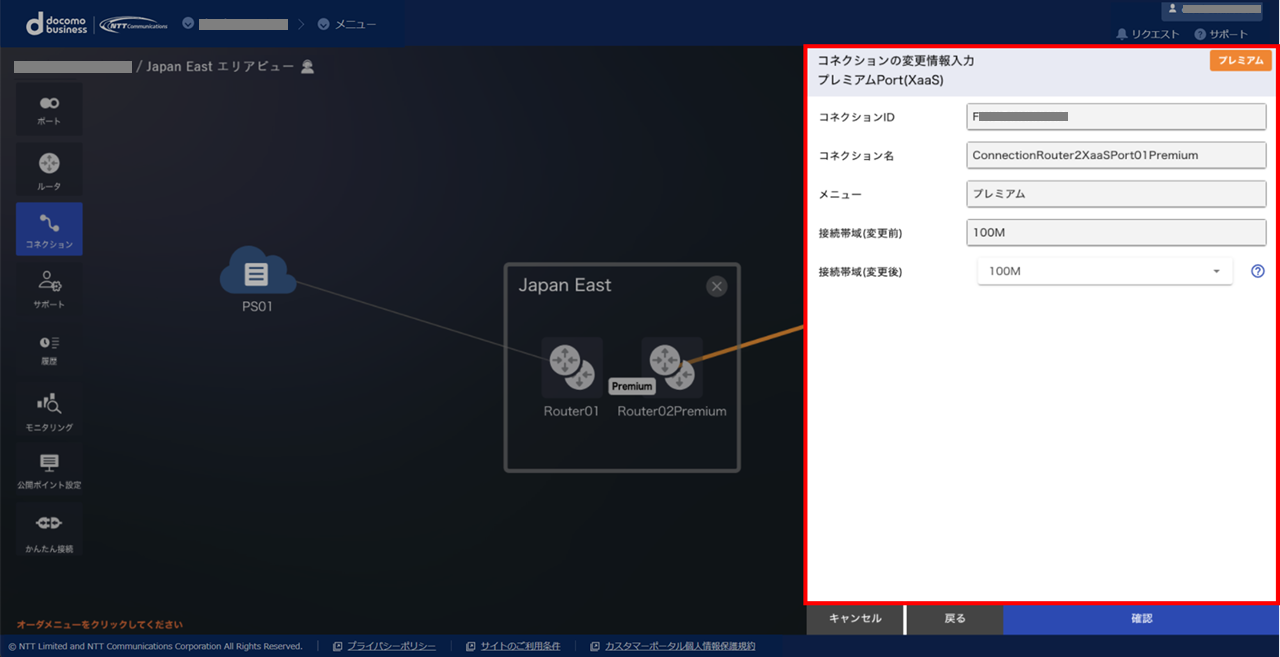Select the PS01 cloud node
Viewport: 1280px width, 657px height.
point(257,273)
